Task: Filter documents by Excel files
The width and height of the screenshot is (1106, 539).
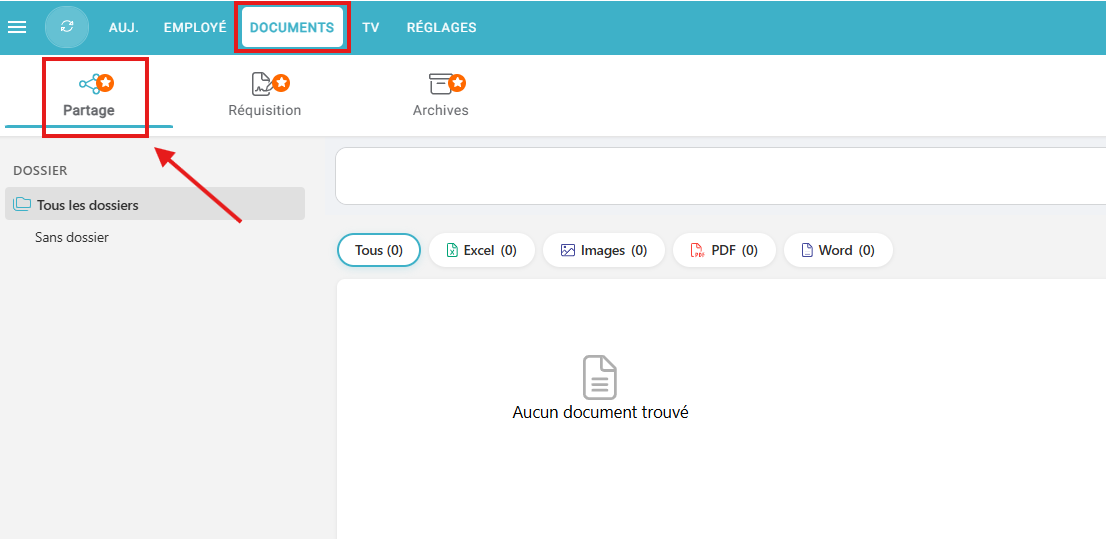Action: click(481, 250)
